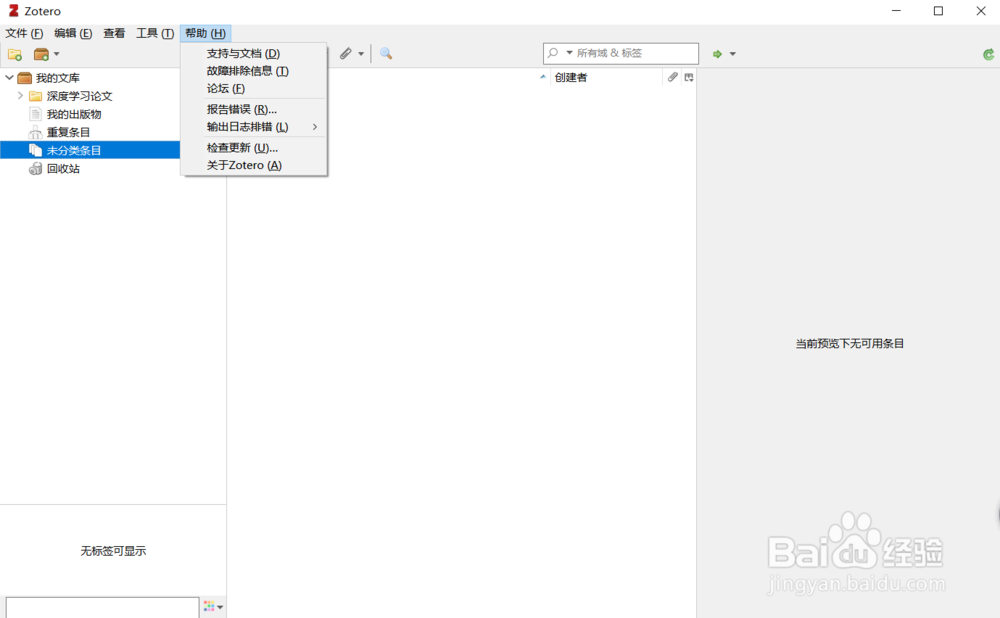Screen dimensions: 1000x618
Task: Open the 工具 (T) menu
Action: (155, 33)
